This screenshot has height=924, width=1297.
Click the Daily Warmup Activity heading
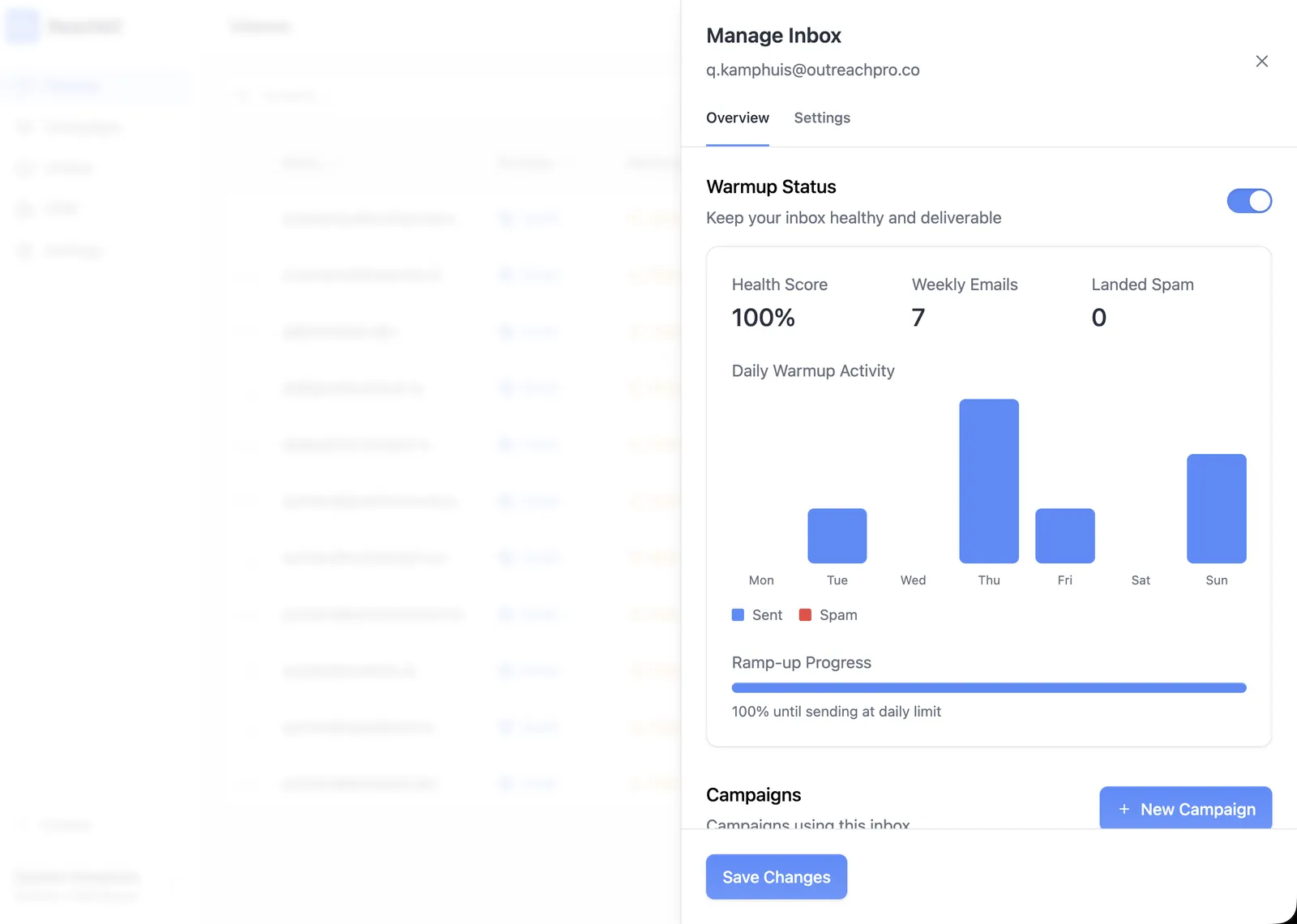(x=813, y=371)
